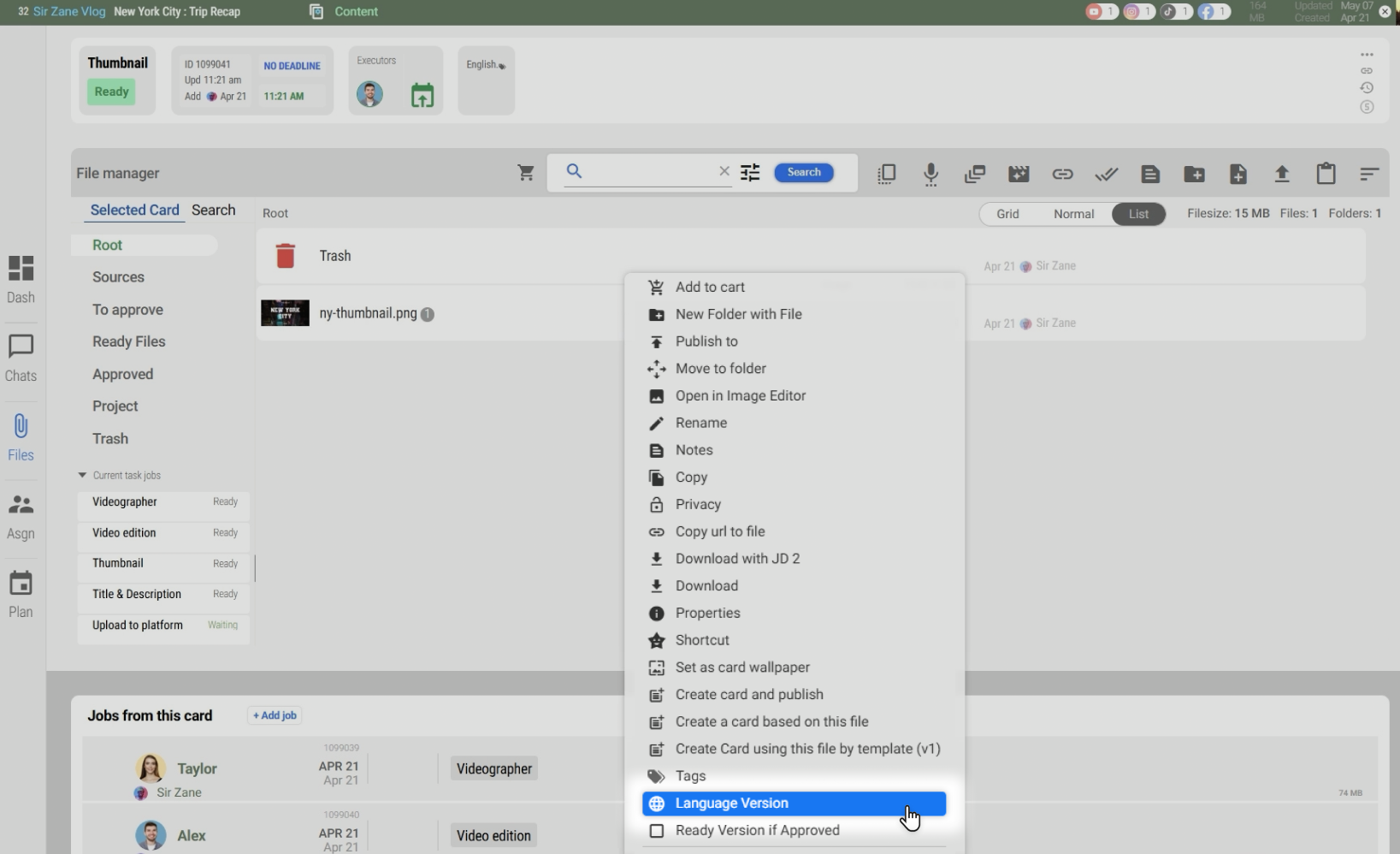The image size is (1400, 854).
Task: Open the Plan calendar in sidebar
Action: point(21,594)
